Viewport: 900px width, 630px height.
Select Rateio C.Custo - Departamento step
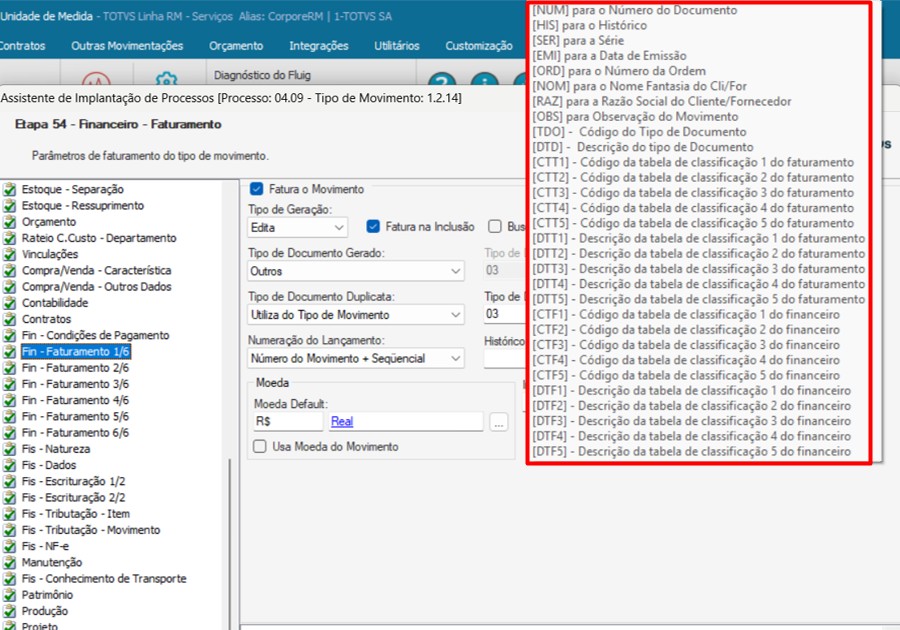[99, 238]
